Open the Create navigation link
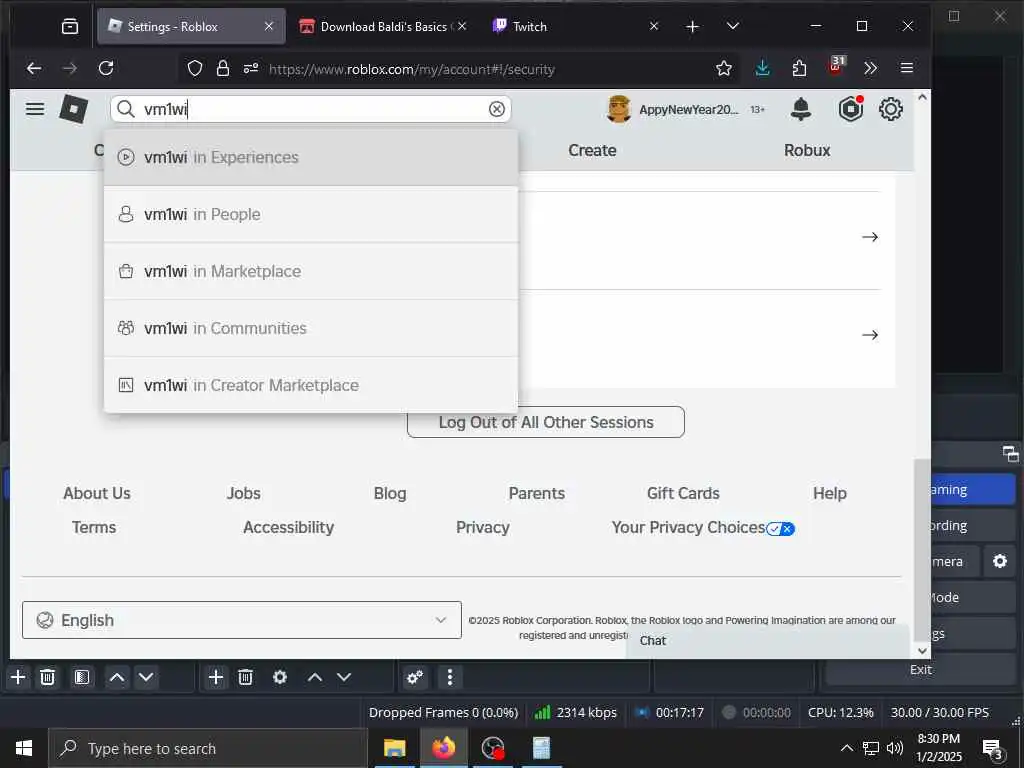Image resolution: width=1024 pixels, height=768 pixels. [592, 150]
